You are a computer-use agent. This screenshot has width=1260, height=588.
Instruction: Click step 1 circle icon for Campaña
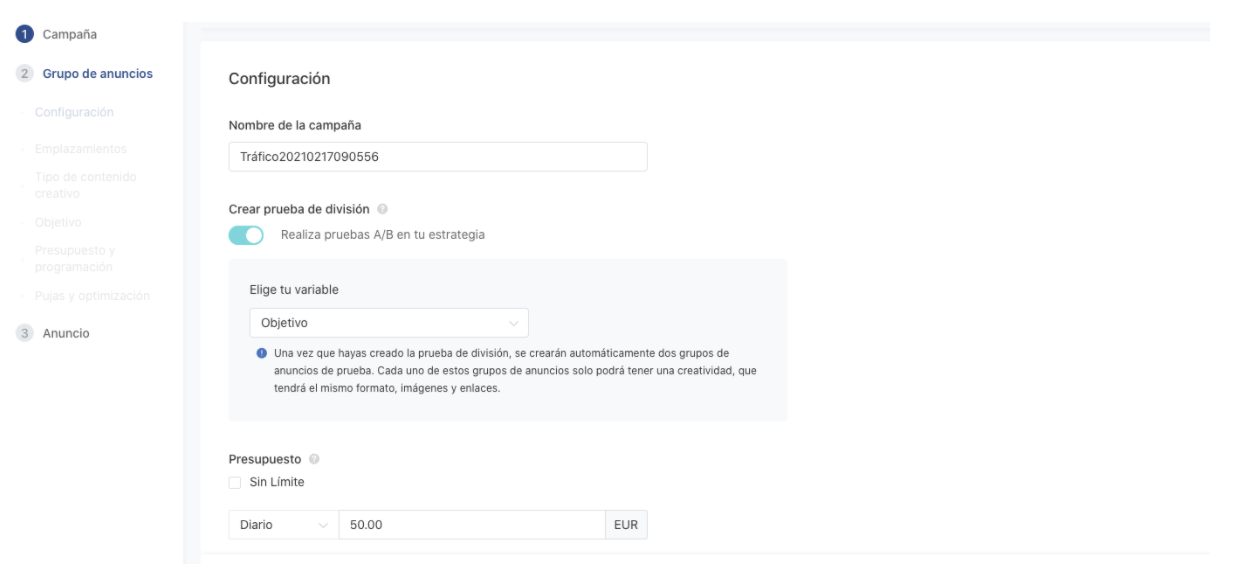click(23, 35)
